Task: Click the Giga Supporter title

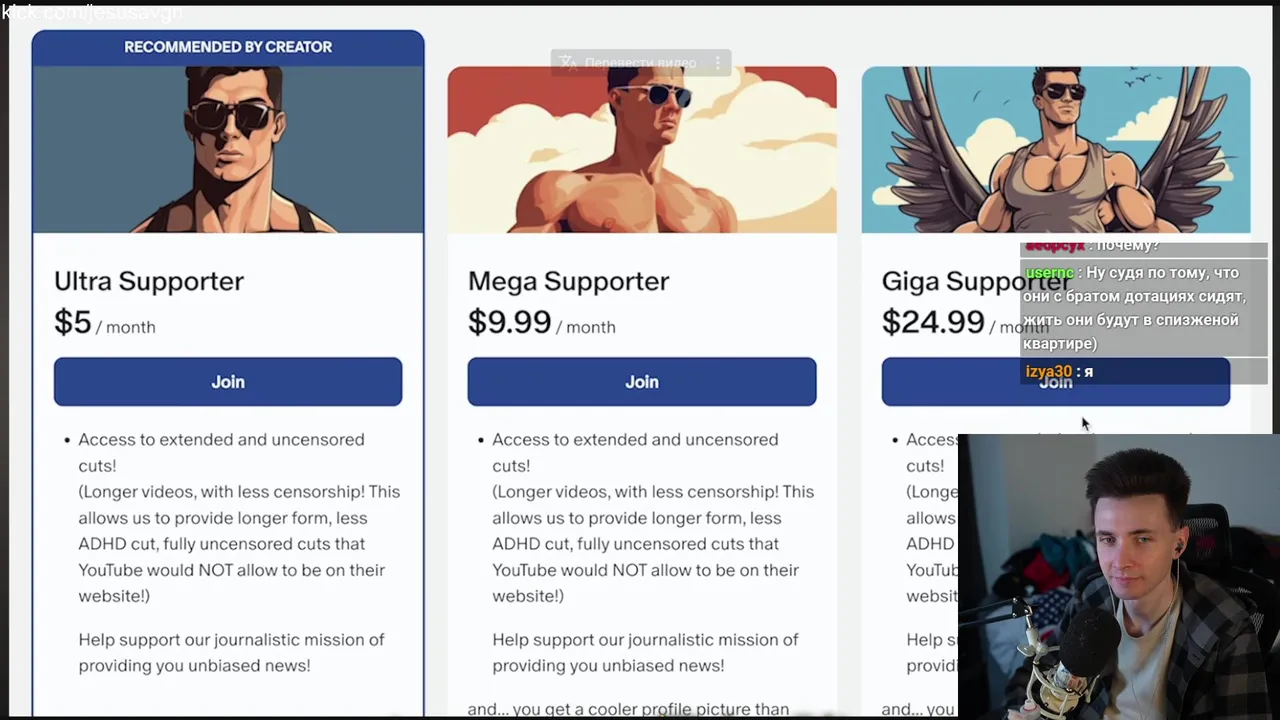Action: [x=950, y=282]
